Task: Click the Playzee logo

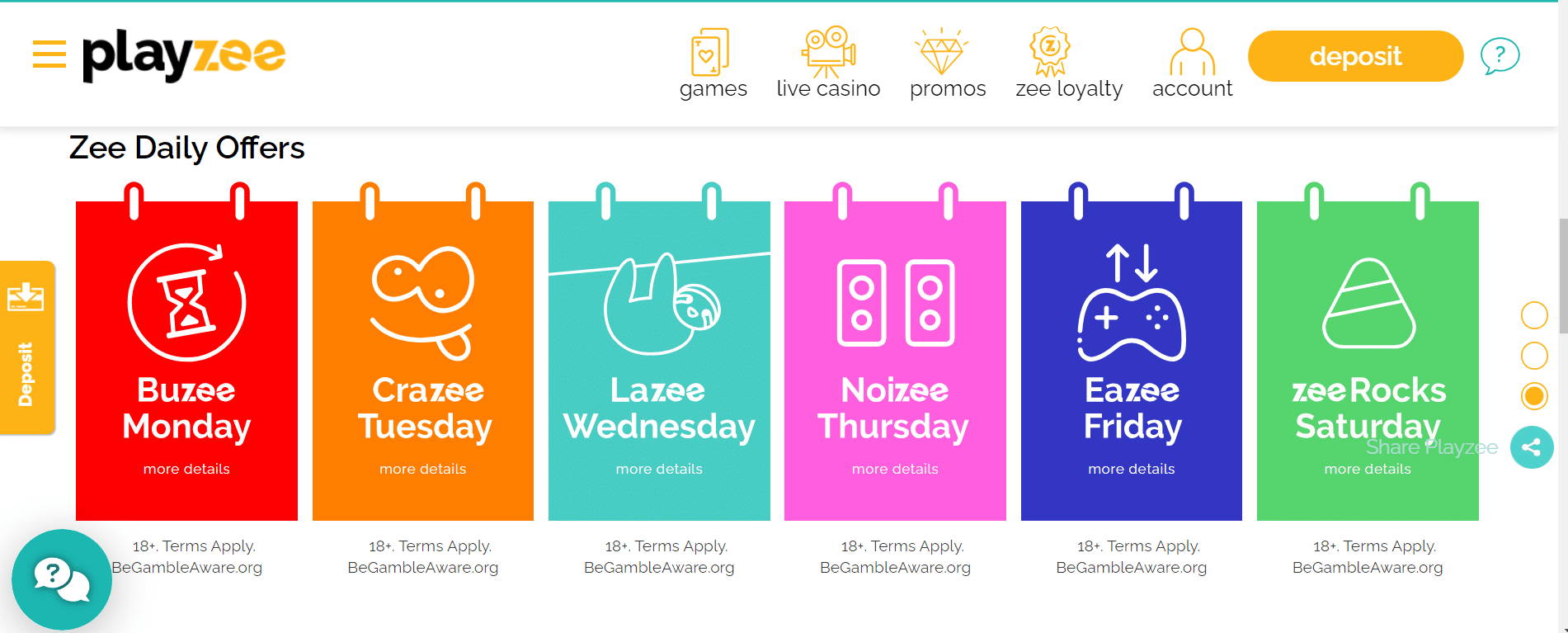Action: pos(184,55)
